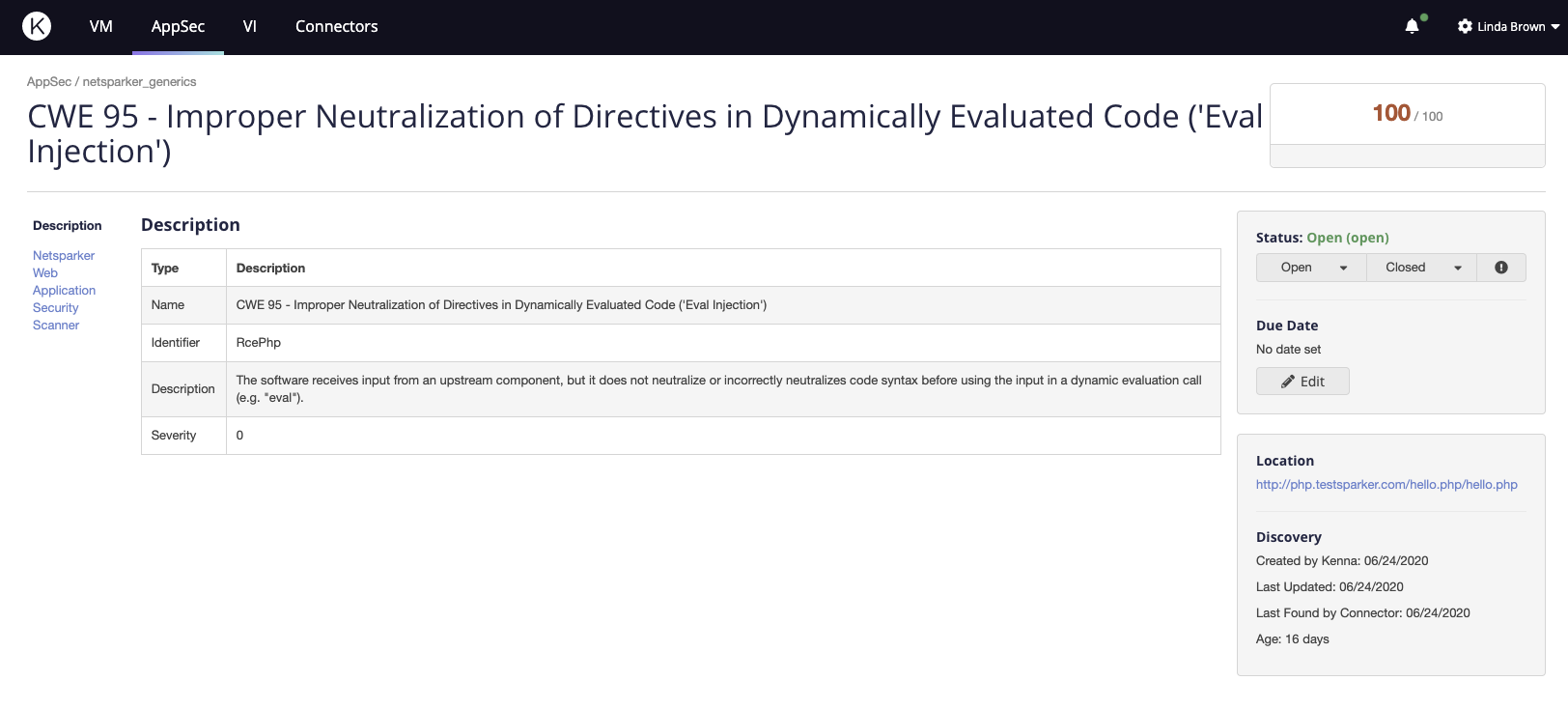Open the php.testsparker.com location link
Image resolution: width=1568 pixels, height=709 pixels.
coord(1386,485)
